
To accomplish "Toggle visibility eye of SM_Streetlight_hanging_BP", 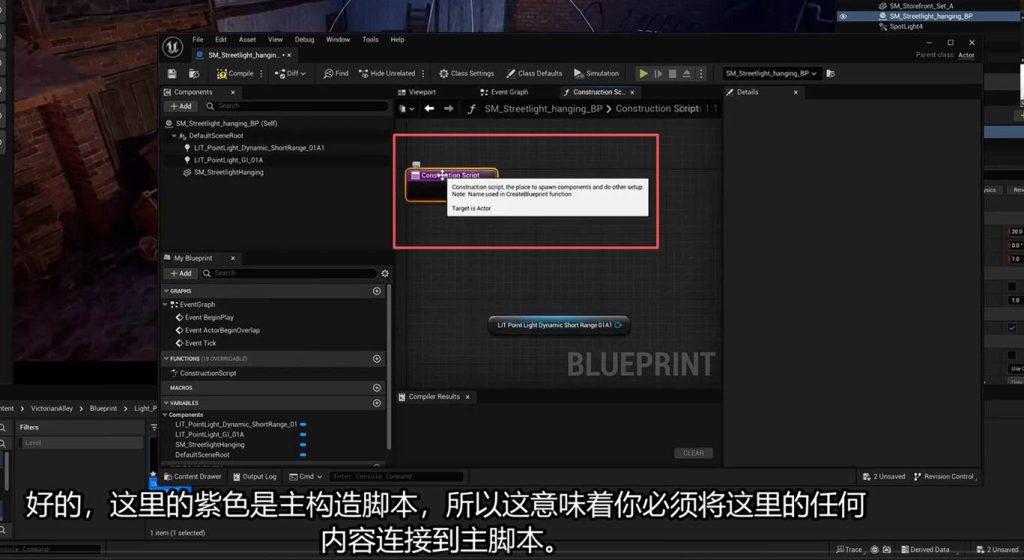I will 843,16.
